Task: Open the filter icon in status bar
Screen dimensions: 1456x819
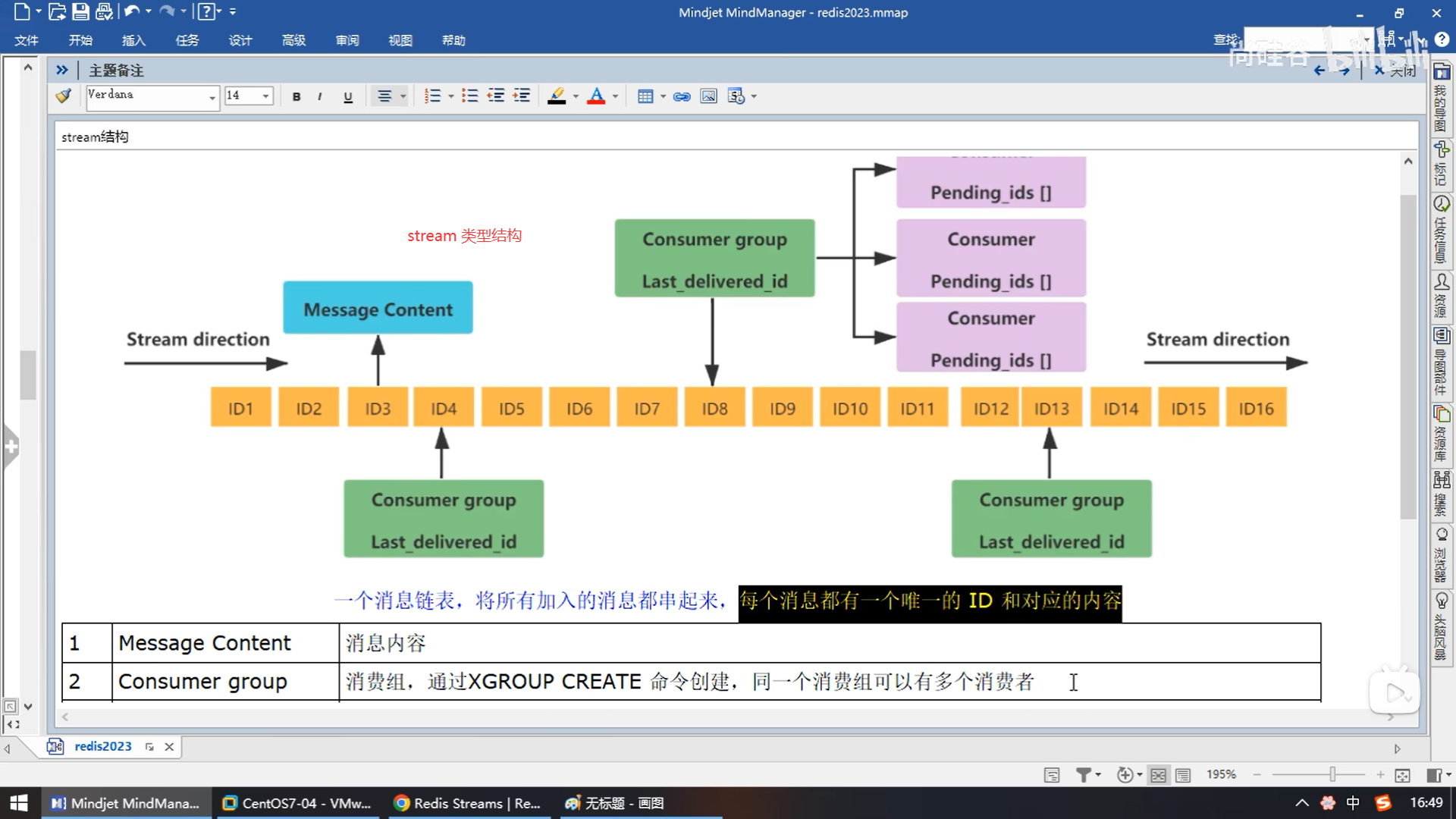Action: click(1084, 774)
